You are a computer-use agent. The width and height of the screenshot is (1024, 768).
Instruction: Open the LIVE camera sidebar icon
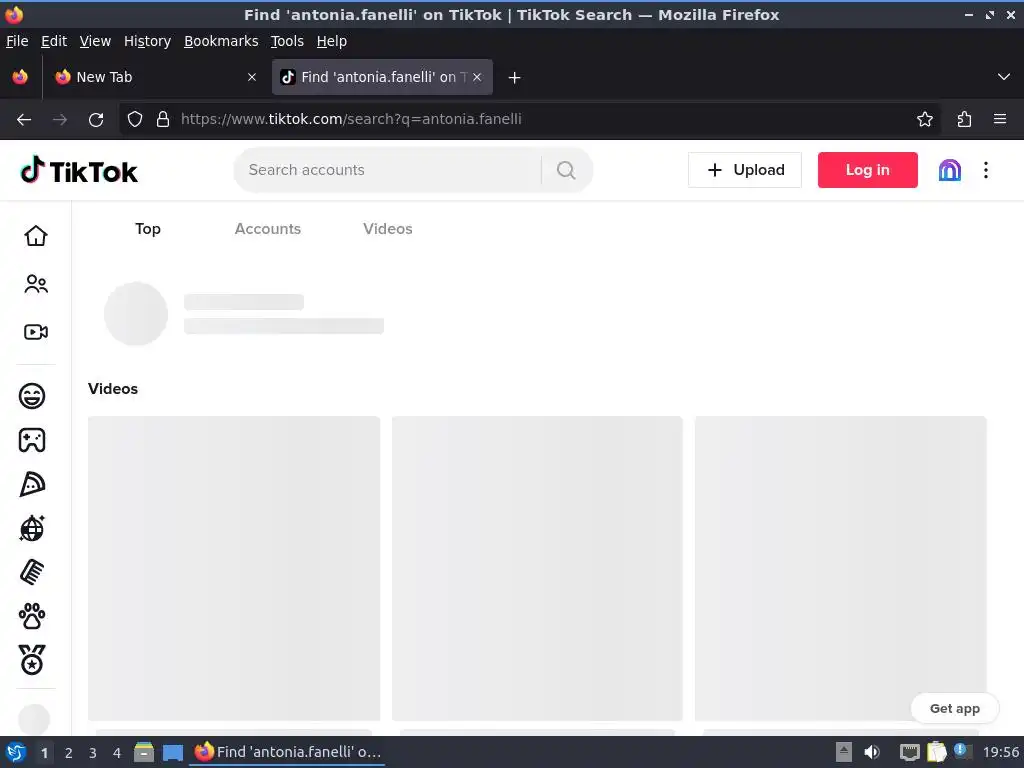click(36, 332)
